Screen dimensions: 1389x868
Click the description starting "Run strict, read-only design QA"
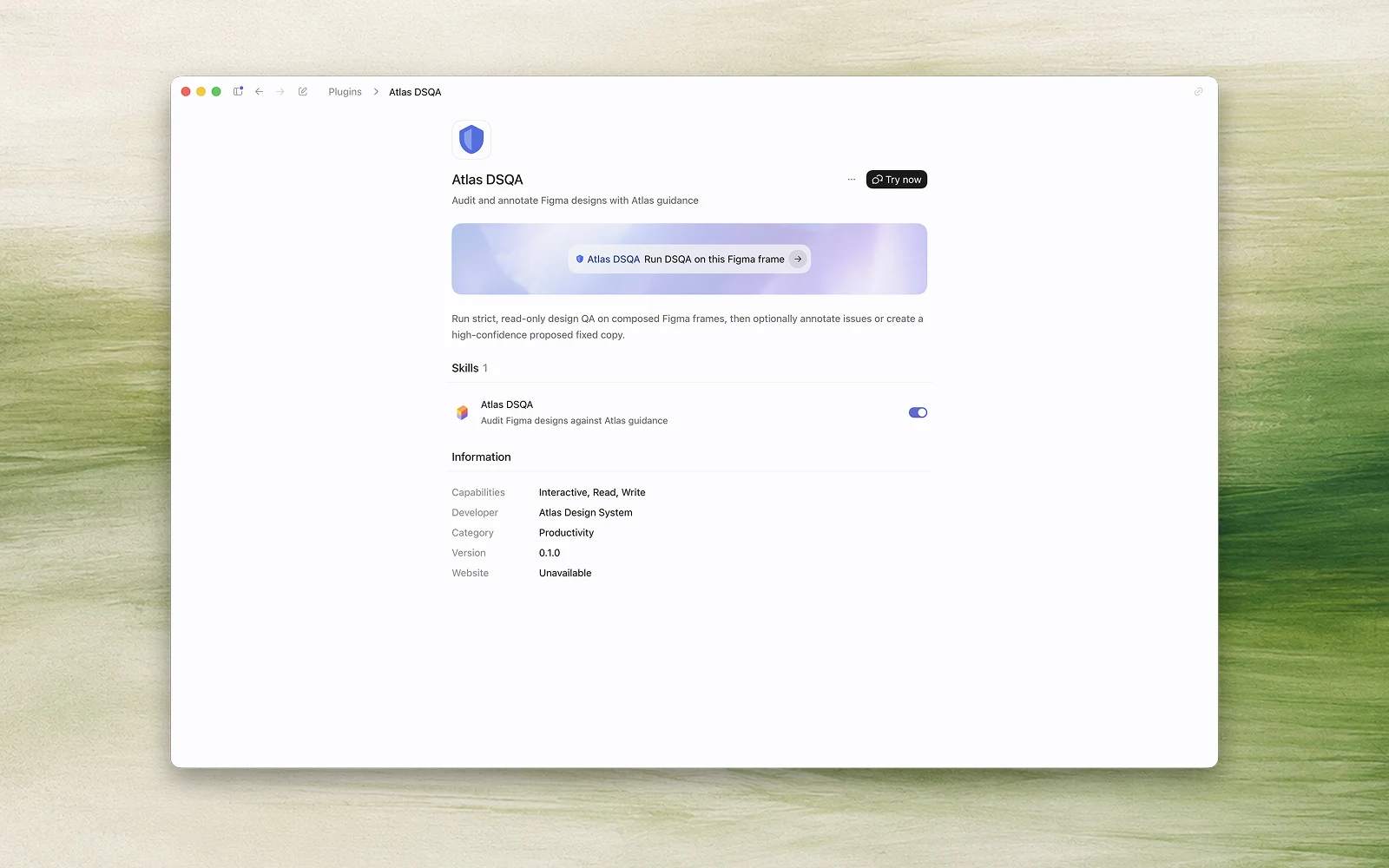(x=688, y=326)
